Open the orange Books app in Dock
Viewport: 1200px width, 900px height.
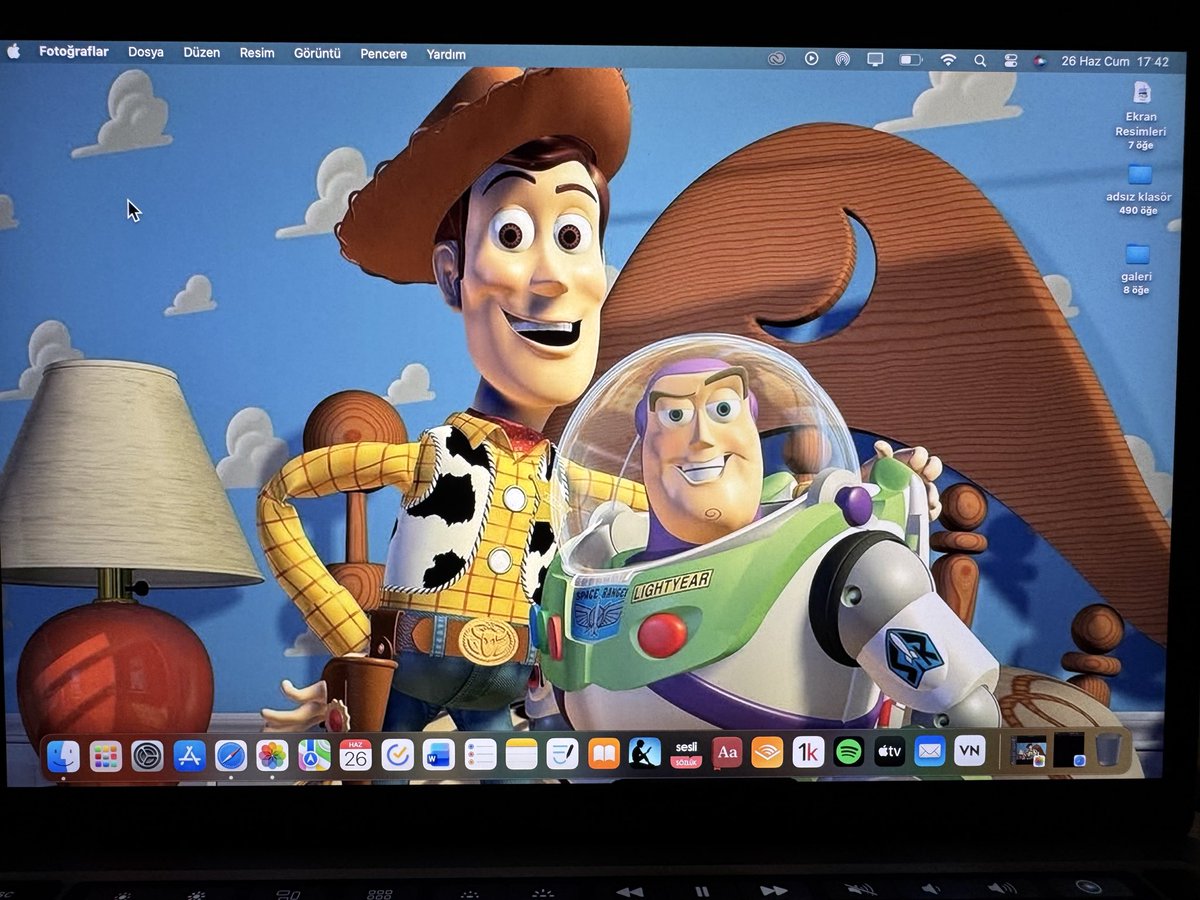(603, 754)
